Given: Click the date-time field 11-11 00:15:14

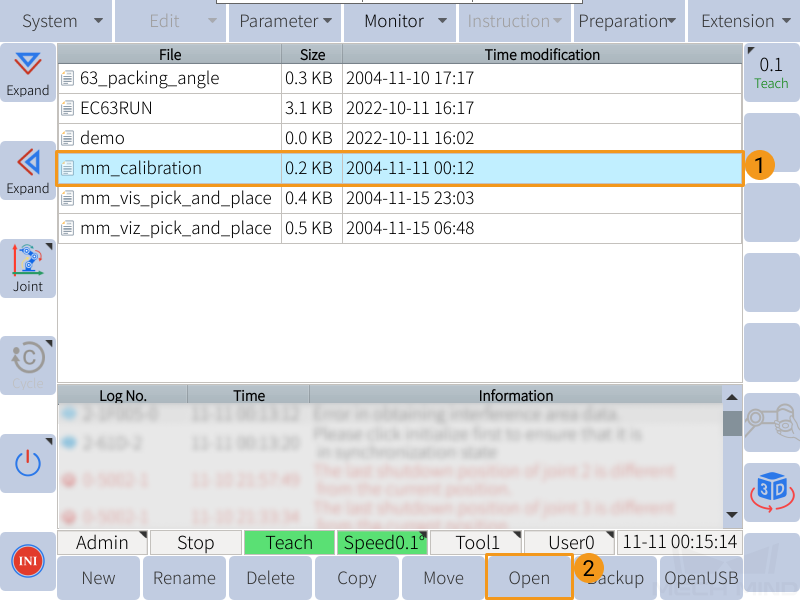Looking at the screenshot, I should (680, 542).
